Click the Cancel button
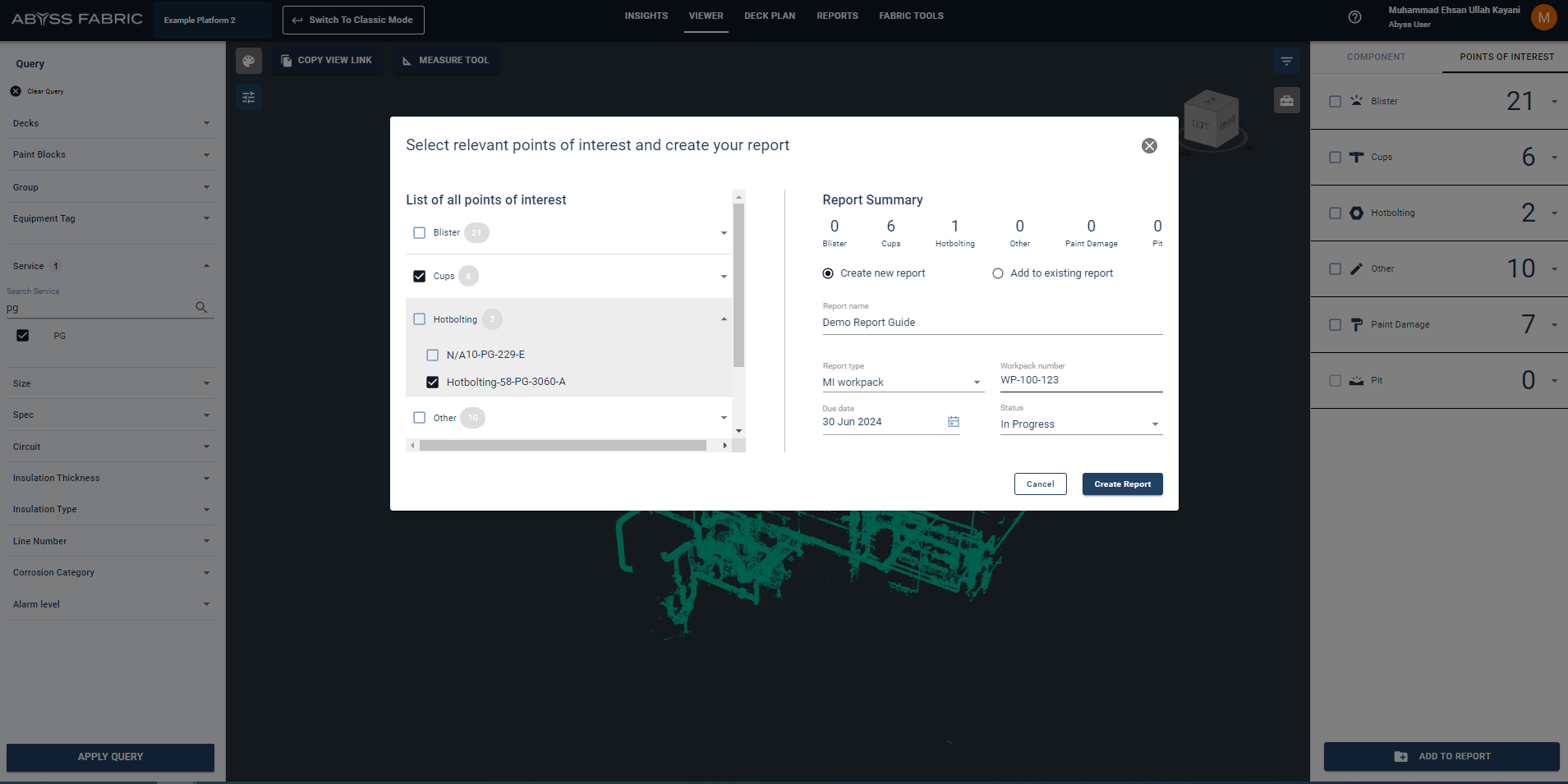Viewport: 1568px width, 784px height. pyautogui.click(x=1040, y=484)
